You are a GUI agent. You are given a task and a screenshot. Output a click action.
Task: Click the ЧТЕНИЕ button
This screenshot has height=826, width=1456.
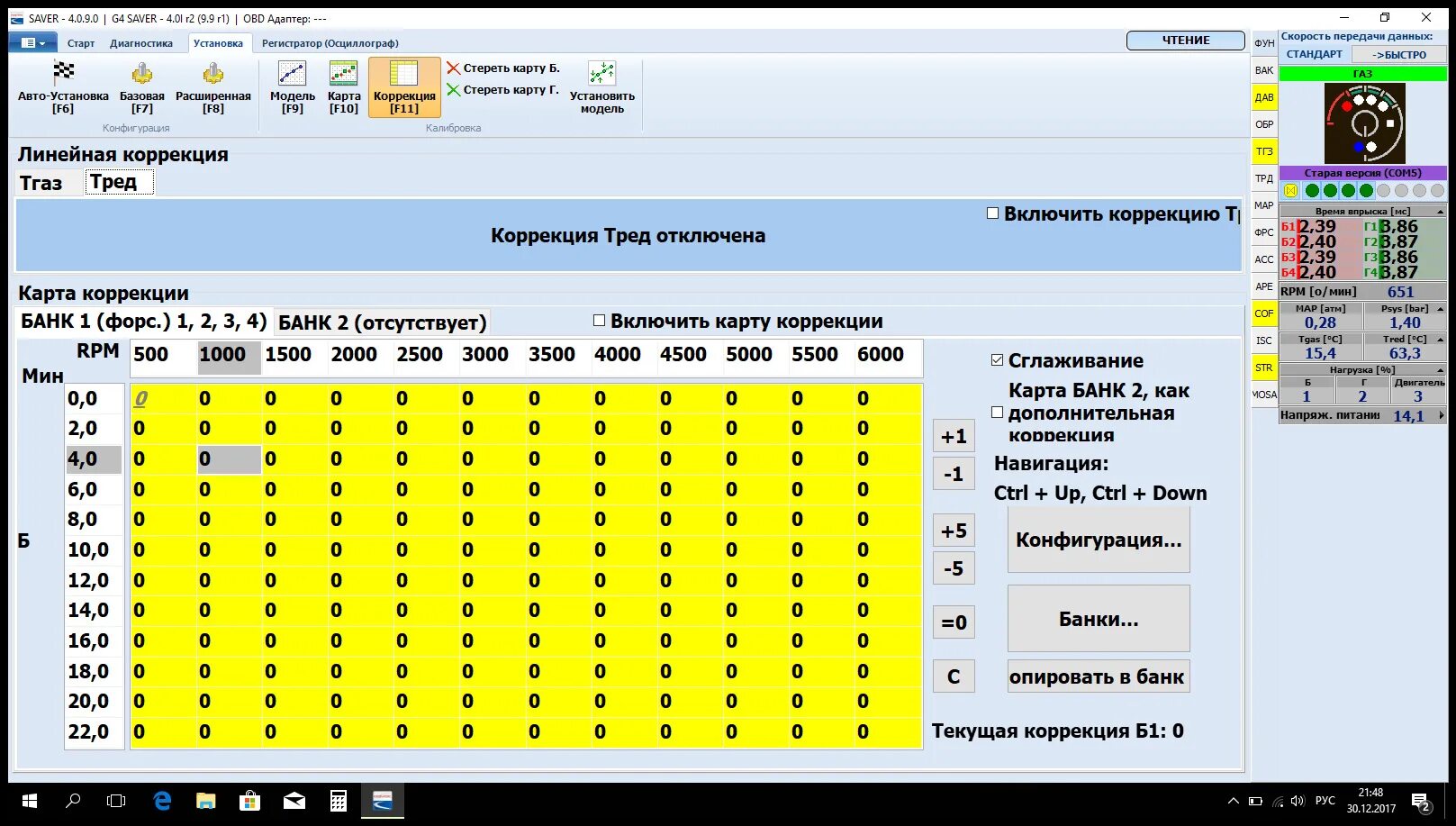(x=1186, y=41)
